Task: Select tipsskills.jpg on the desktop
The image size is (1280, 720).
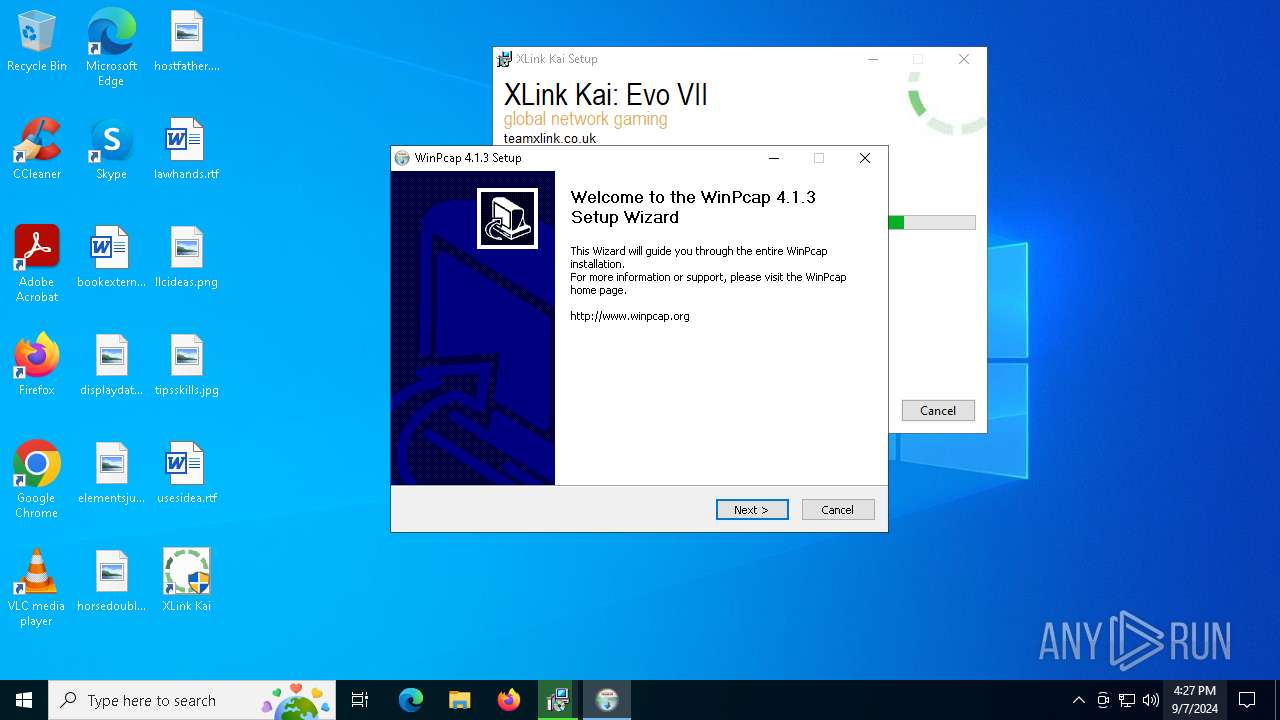Action: tap(186, 366)
